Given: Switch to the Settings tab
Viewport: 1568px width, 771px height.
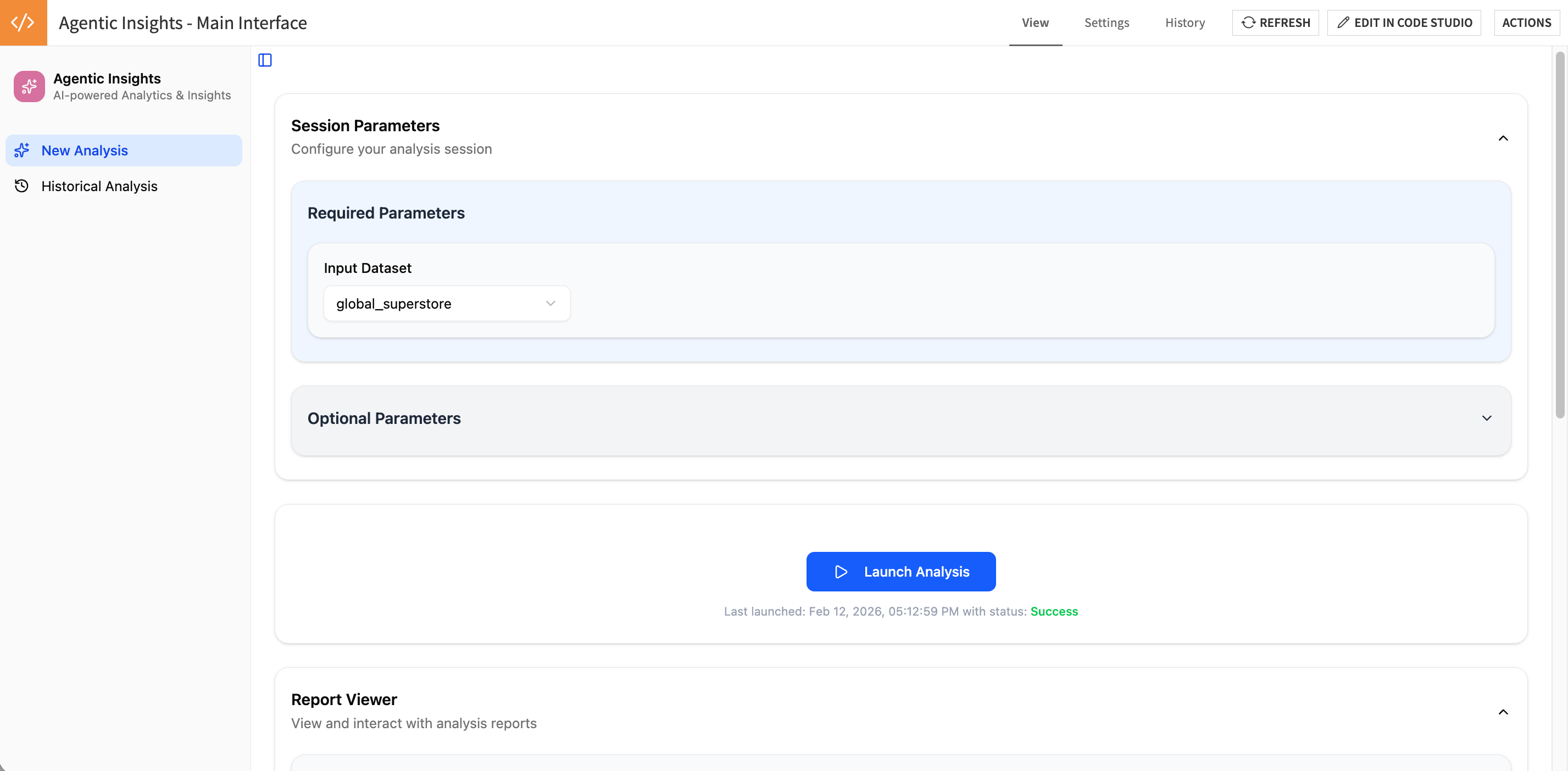Looking at the screenshot, I should [x=1107, y=23].
